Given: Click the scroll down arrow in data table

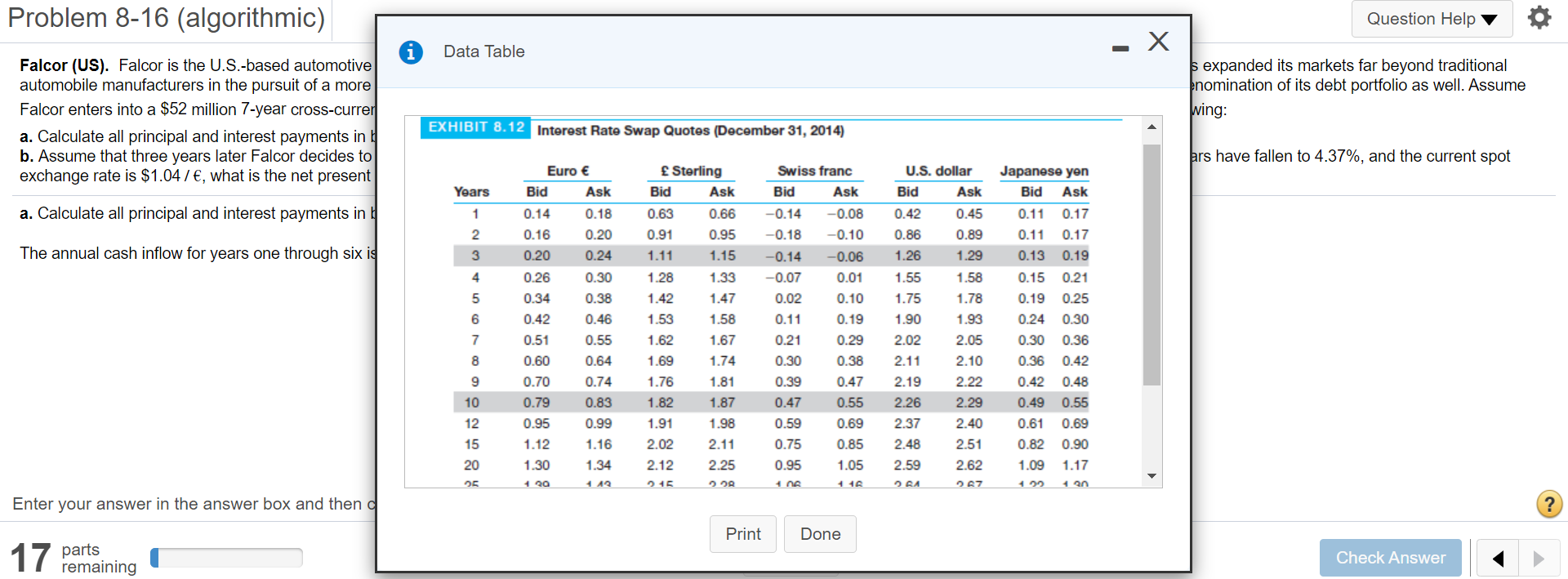Looking at the screenshot, I should click(x=1151, y=476).
